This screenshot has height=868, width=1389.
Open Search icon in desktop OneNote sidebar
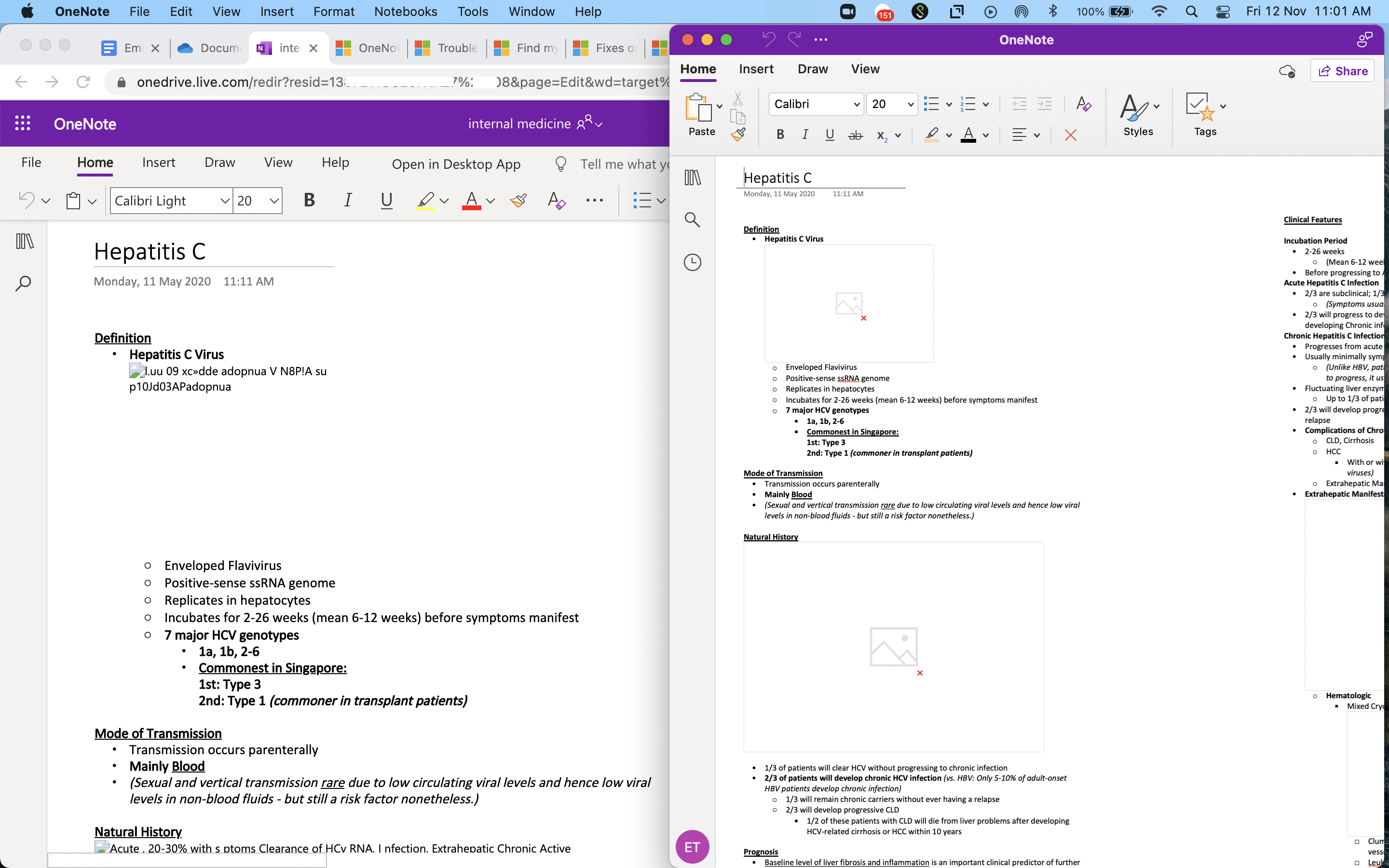coord(692,220)
